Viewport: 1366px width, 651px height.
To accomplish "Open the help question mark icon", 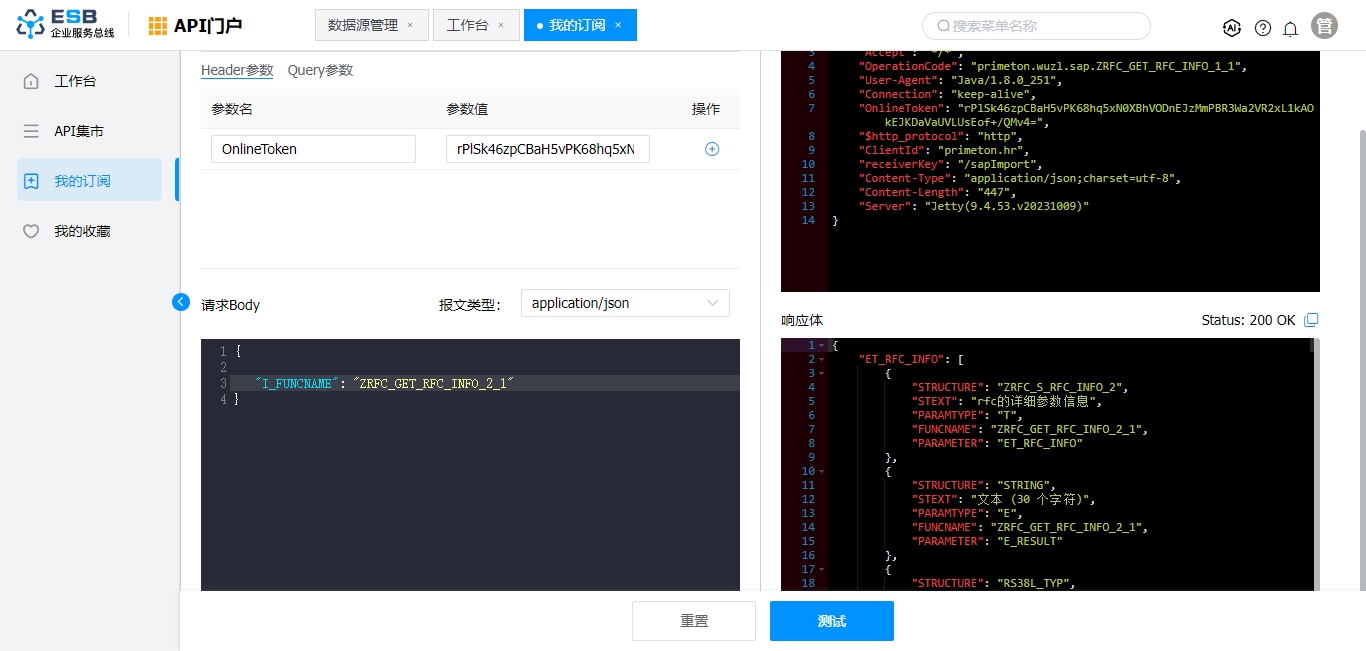I will [1263, 28].
